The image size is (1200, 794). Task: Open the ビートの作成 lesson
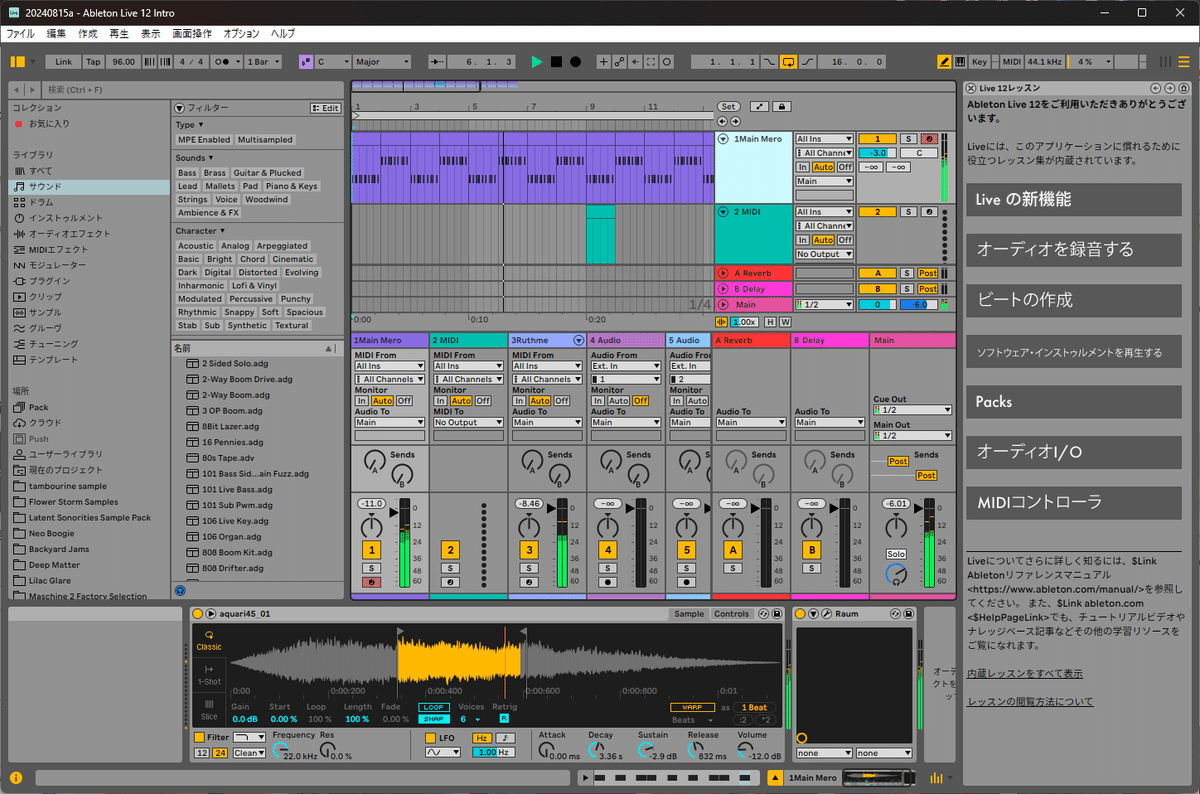pos(1074,300)
